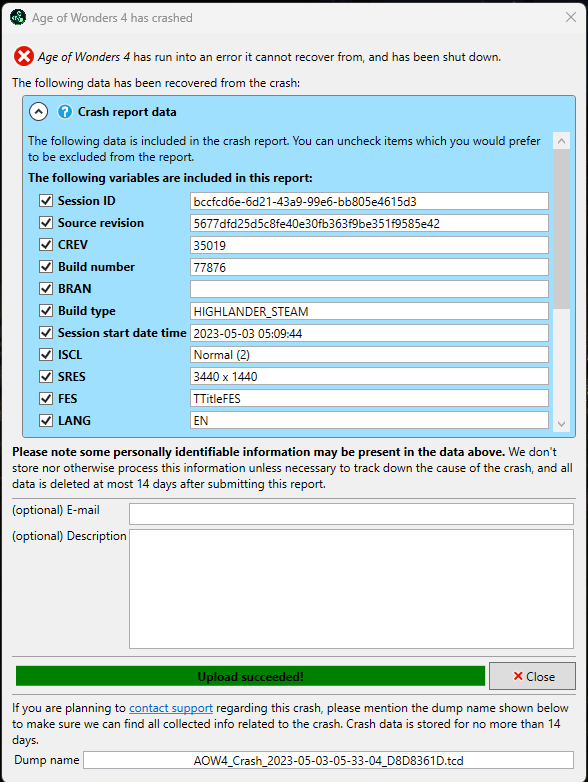The image size is (588, 782).
Task: Click the Build type field HIGHLANDER_STEAM
Action: (369, 311)
